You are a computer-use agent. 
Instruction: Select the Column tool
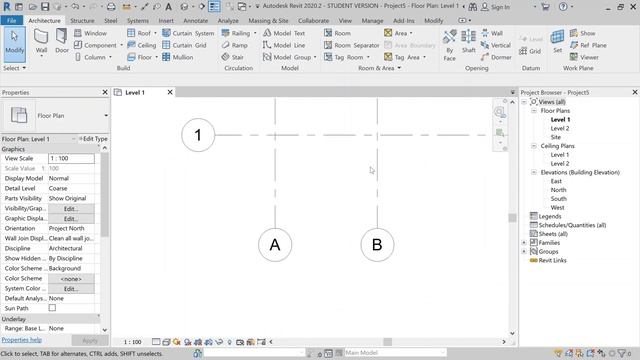click(90, 57)
